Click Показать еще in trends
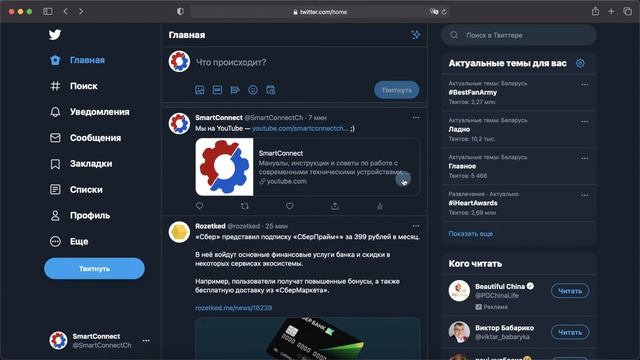Screen dimensions: 640x360 click(471, 234)
